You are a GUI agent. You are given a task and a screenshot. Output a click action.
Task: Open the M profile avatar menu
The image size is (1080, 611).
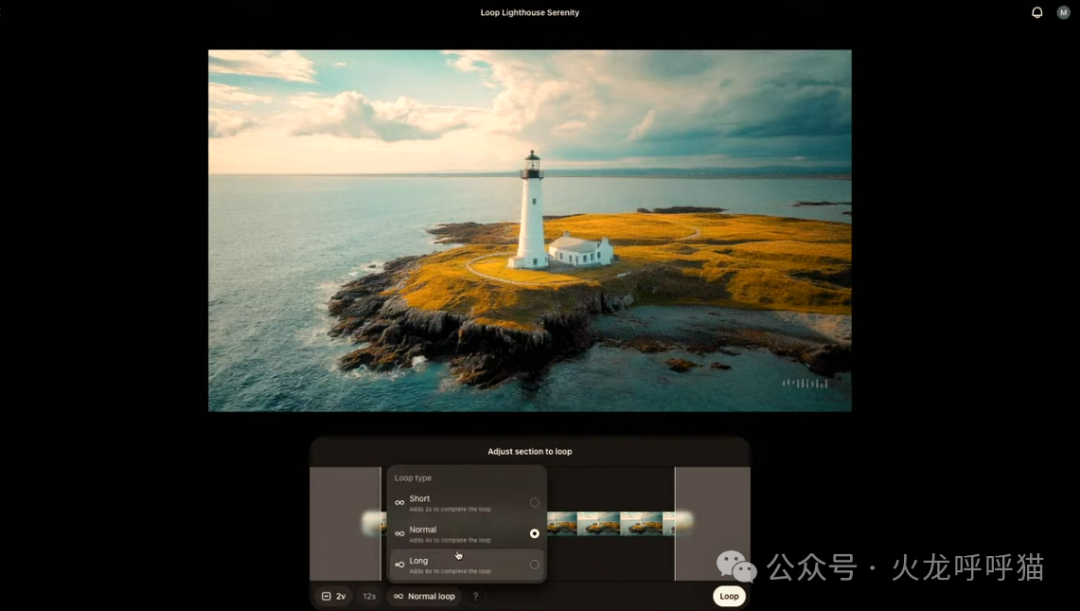1063,12
